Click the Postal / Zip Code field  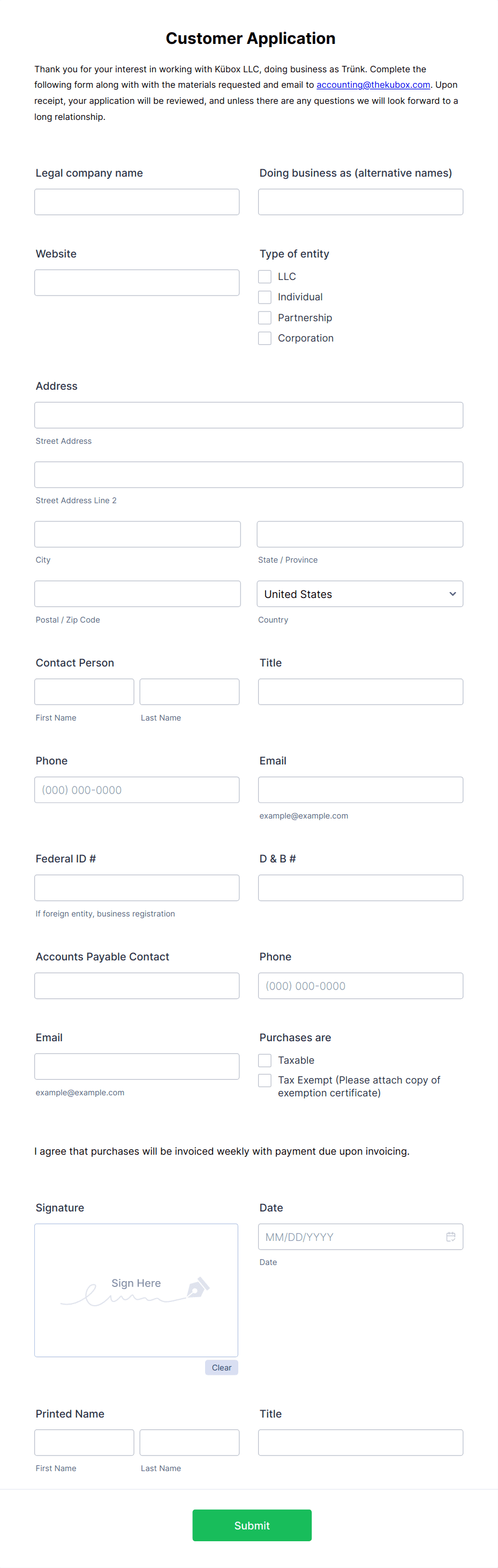tap(138, 594)
